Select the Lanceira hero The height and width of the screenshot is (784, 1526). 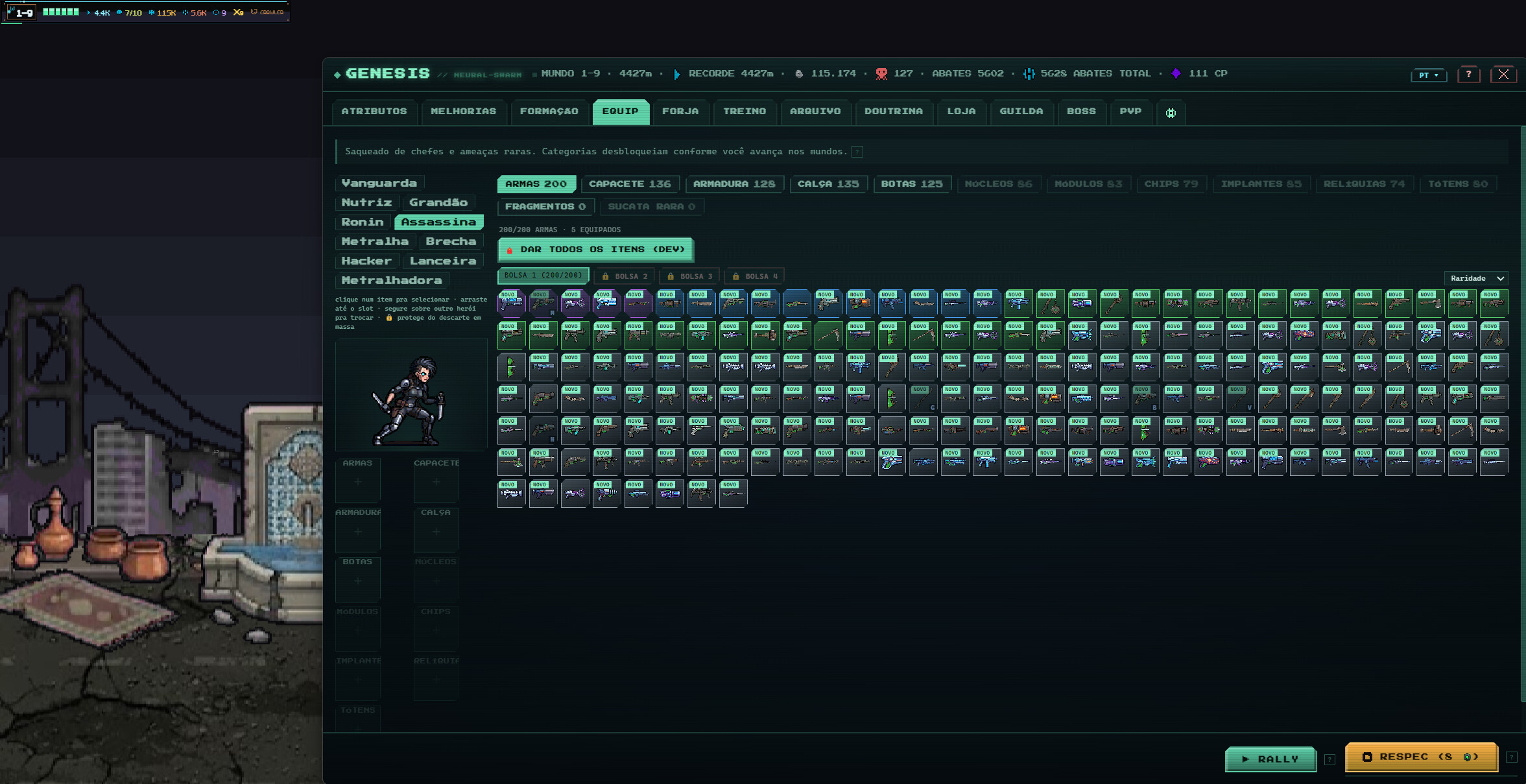(x=443, y=261)
